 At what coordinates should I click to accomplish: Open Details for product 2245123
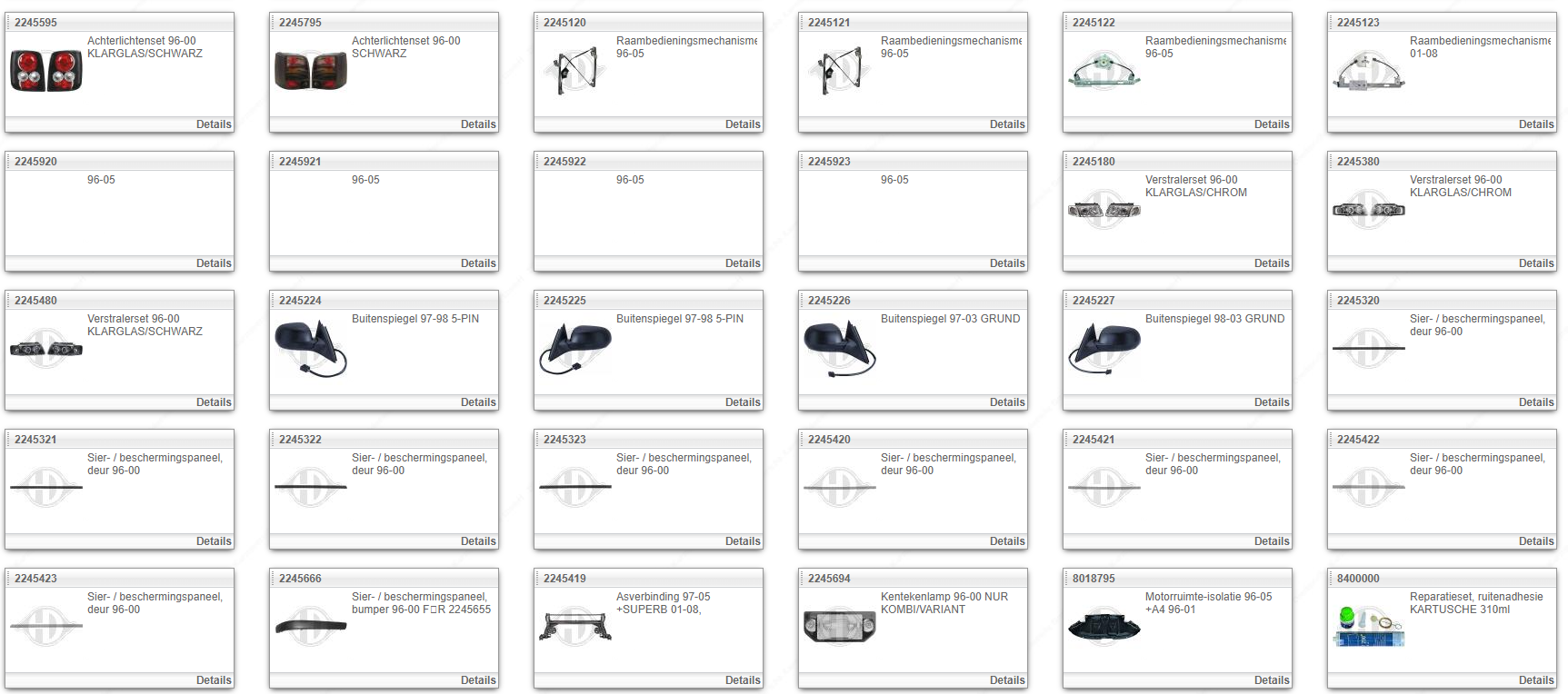1535,124
